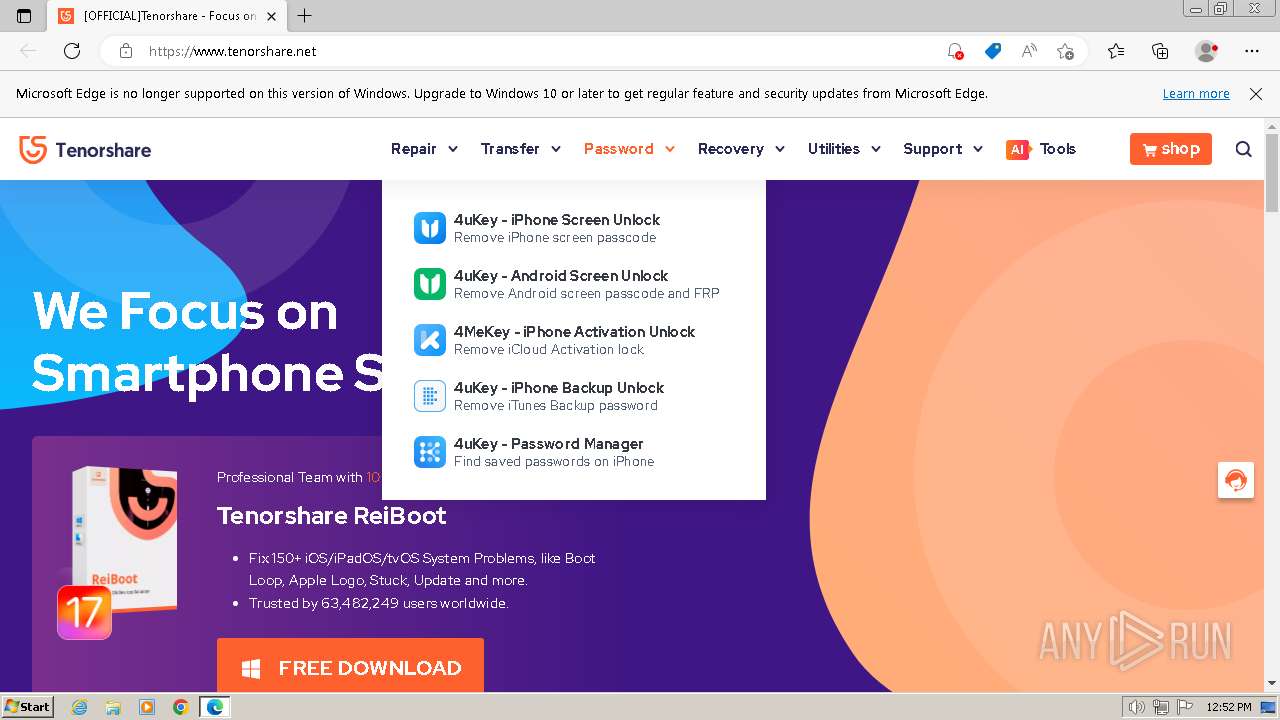The image size is (1280, 720).
Task: Click the Tenorshare brand name text
Action: pos(103,150)
